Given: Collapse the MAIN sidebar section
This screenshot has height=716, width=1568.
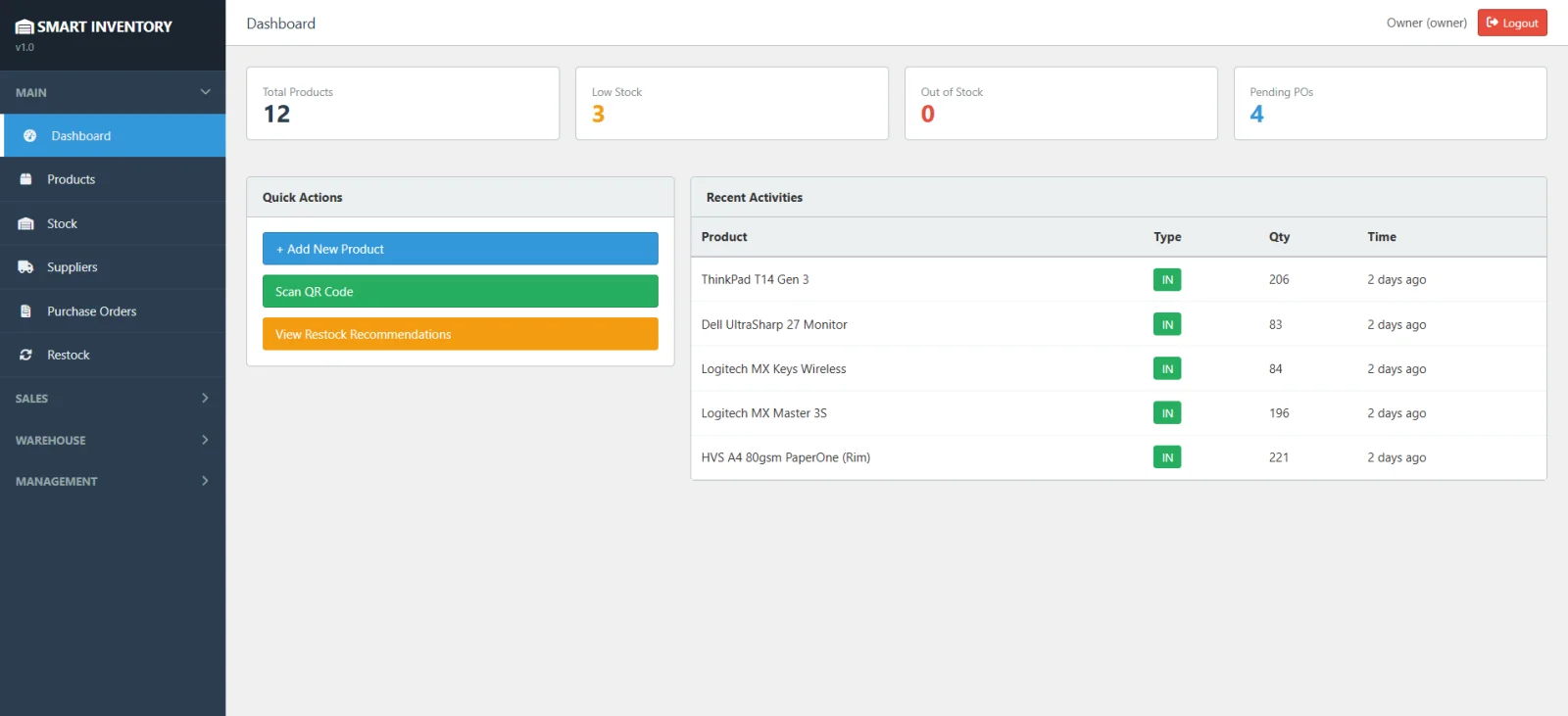Looking at the screenshot, I should pyautogui.click(x=205, y=92).
